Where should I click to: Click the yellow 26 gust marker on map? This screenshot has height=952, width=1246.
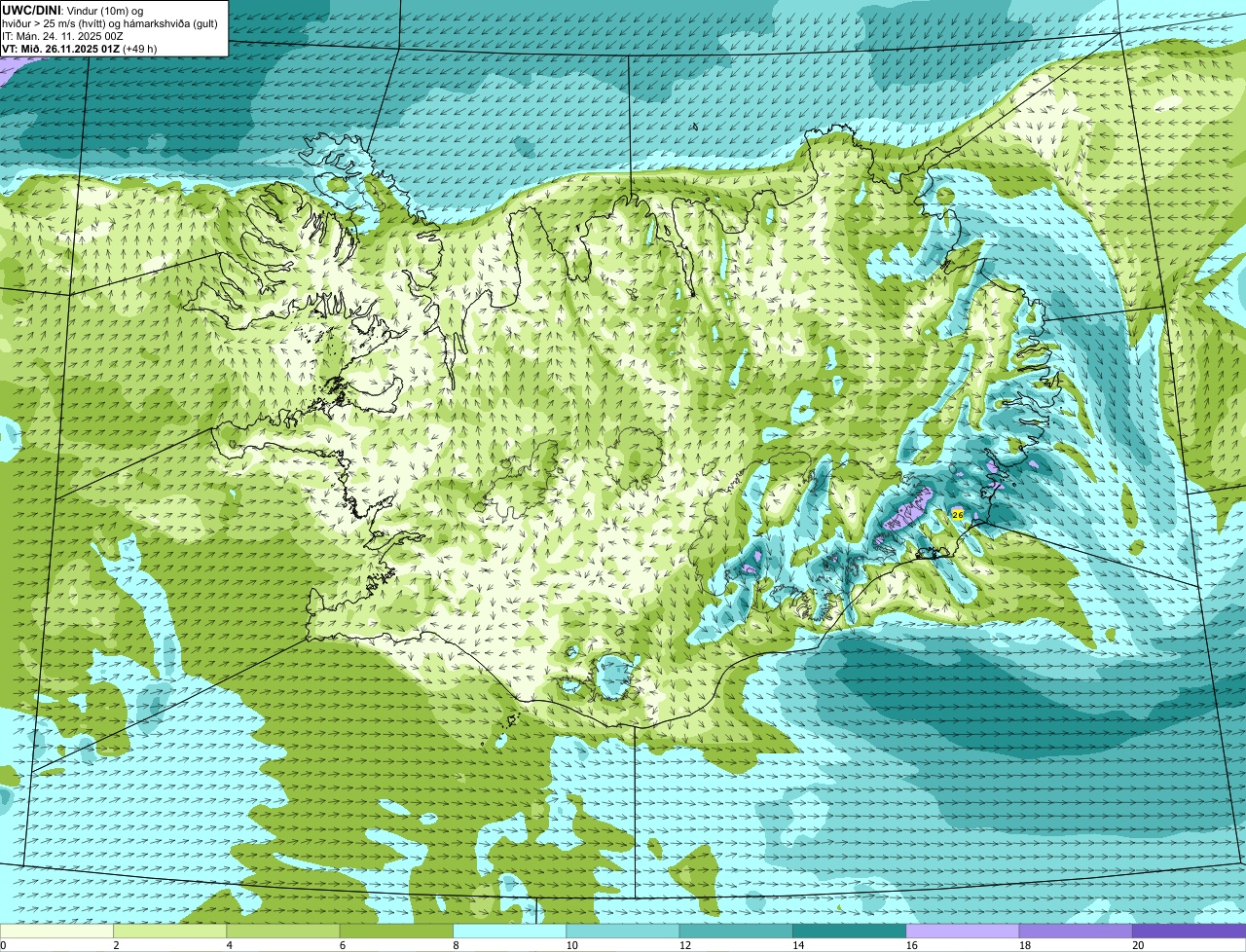pos(958,514)
